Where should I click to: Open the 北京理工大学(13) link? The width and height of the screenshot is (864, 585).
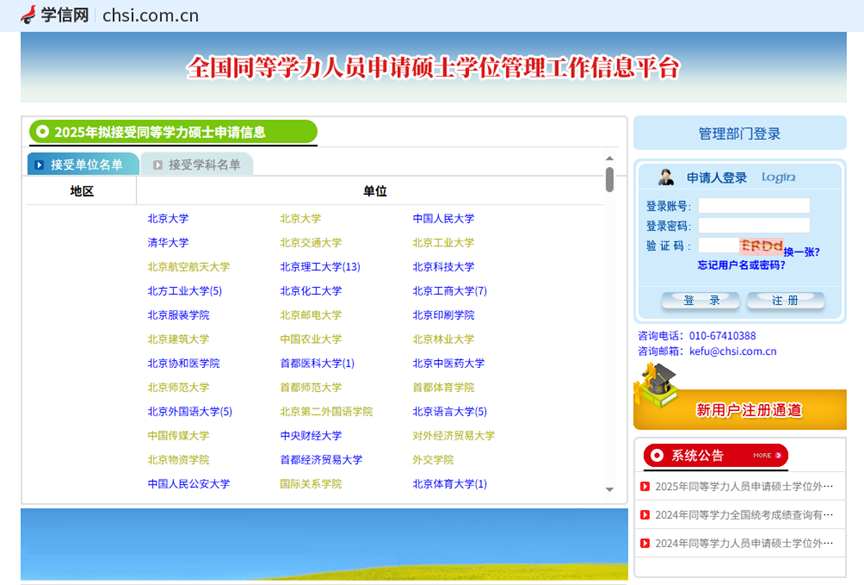click(320, 267)
